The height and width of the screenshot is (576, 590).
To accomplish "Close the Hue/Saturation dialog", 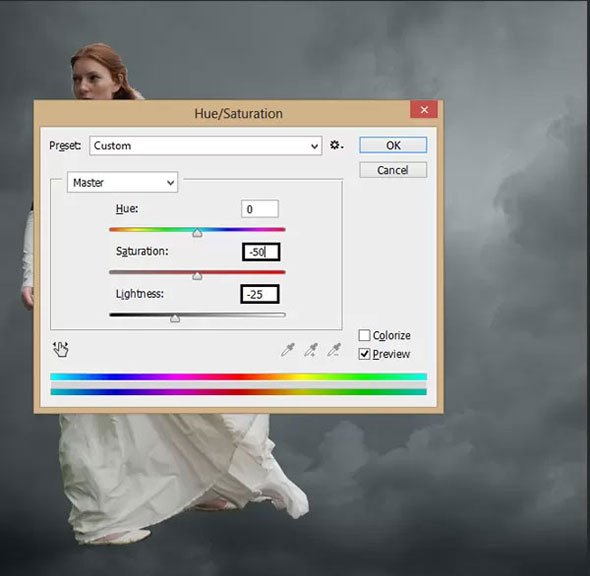I will (424, 109).
